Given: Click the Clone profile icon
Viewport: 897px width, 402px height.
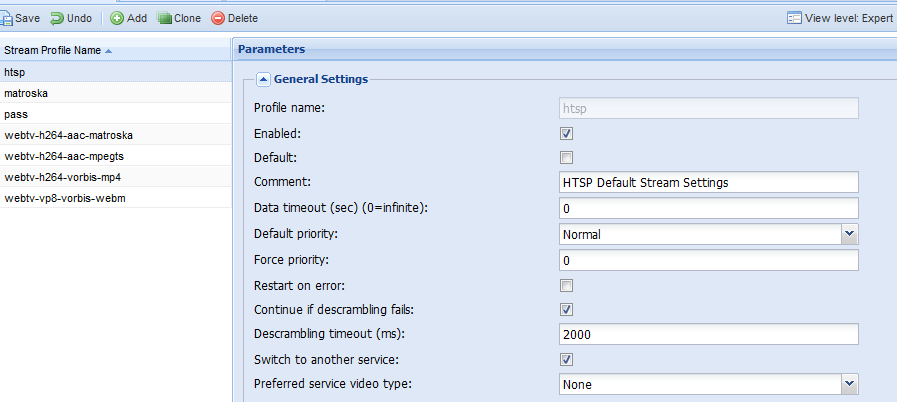Looking at the screenshot, I should click(x=164, y=18).
